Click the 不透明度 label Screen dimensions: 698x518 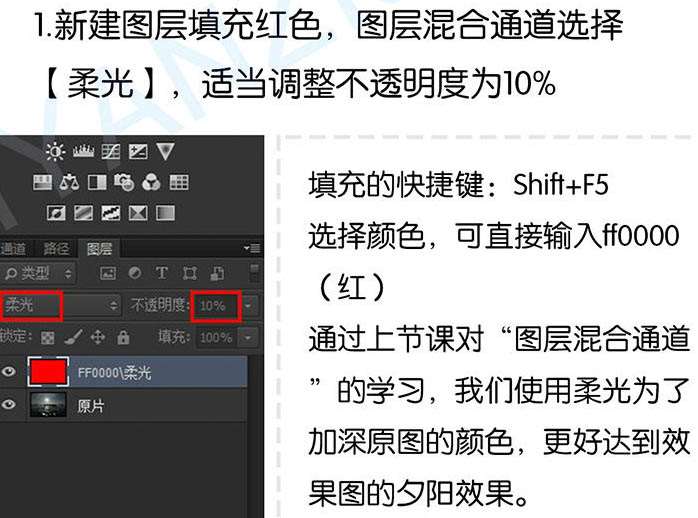tap(159, 305)
